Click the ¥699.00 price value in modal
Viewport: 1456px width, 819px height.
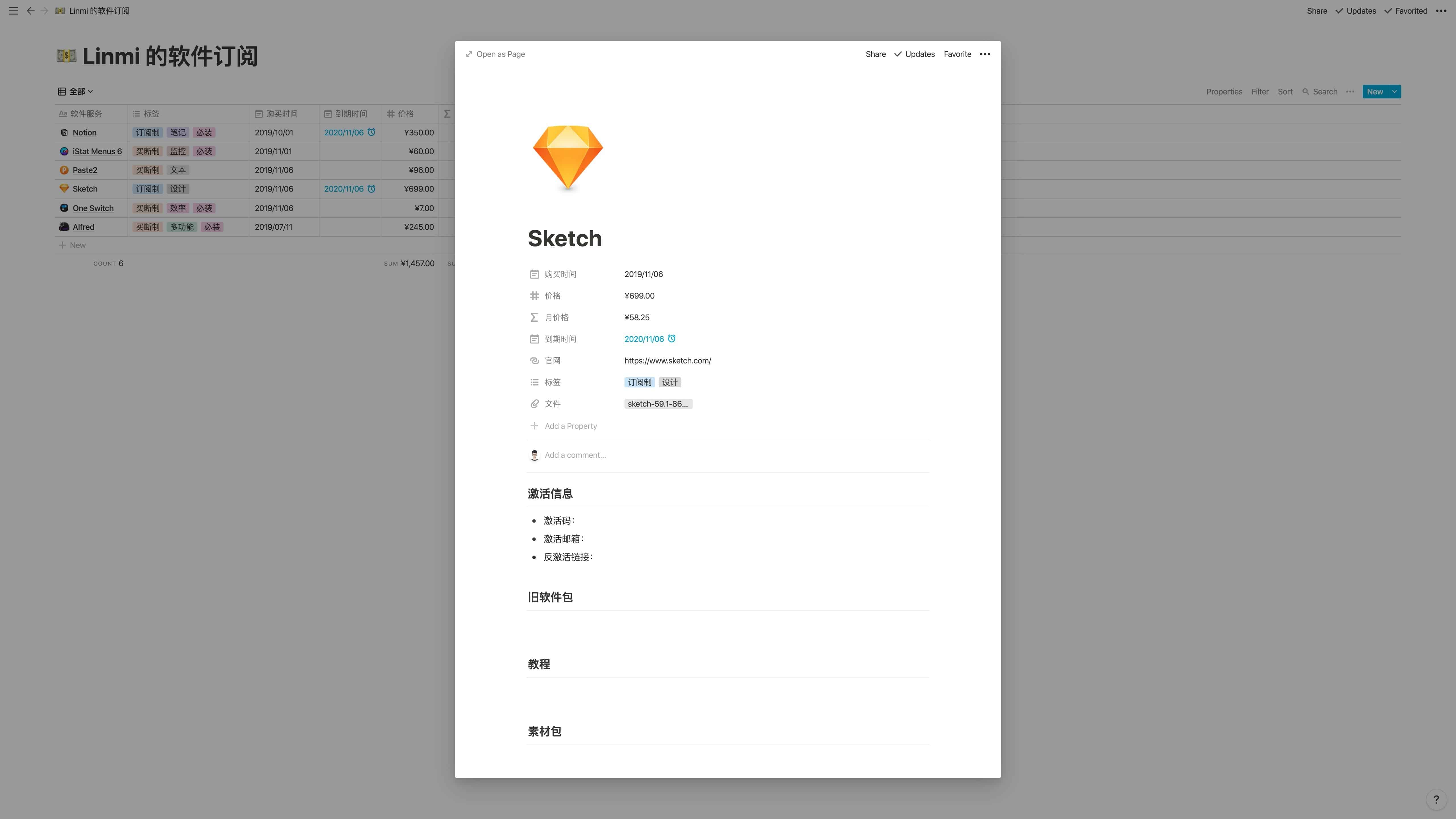coord(639,296)
